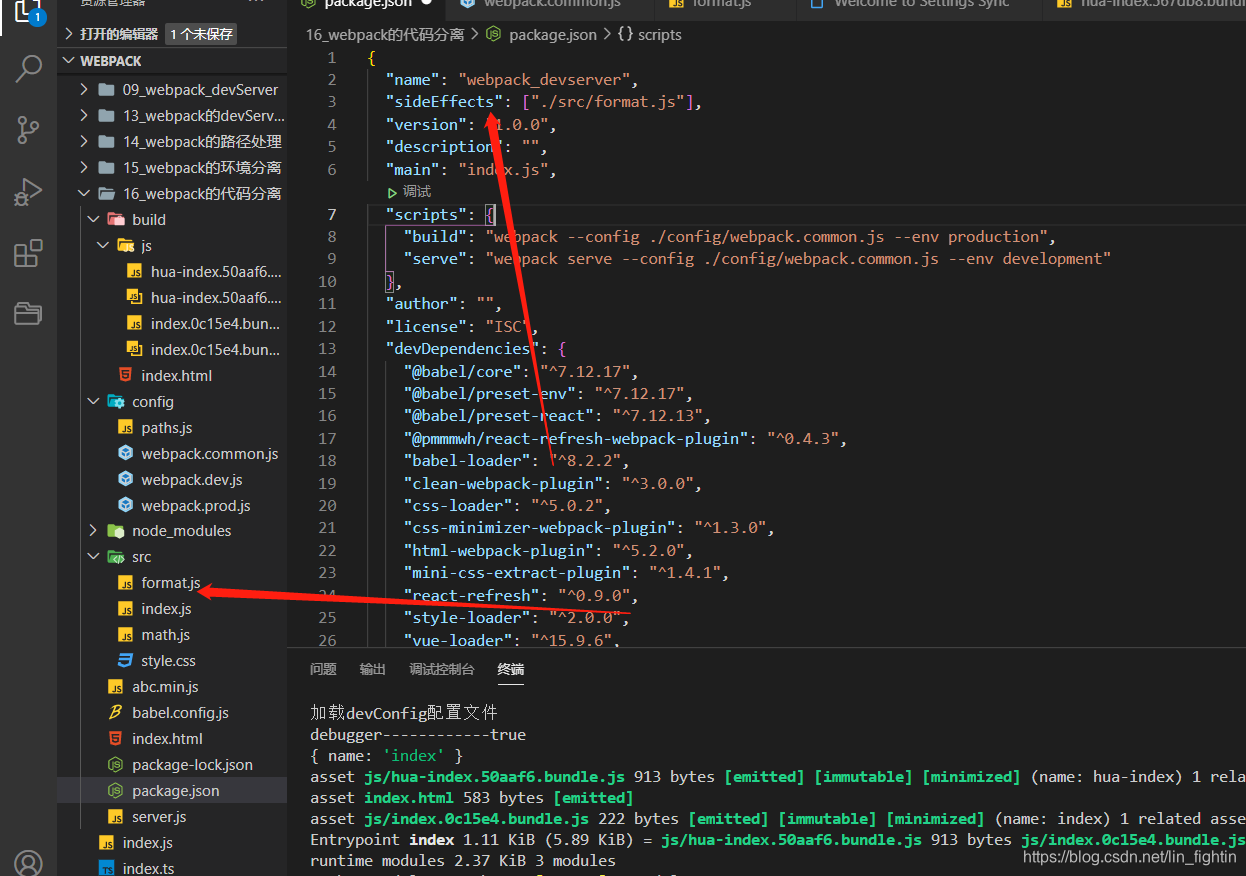Open the Source Control view
Screen dimensions: 1246x876
point(28,130)
